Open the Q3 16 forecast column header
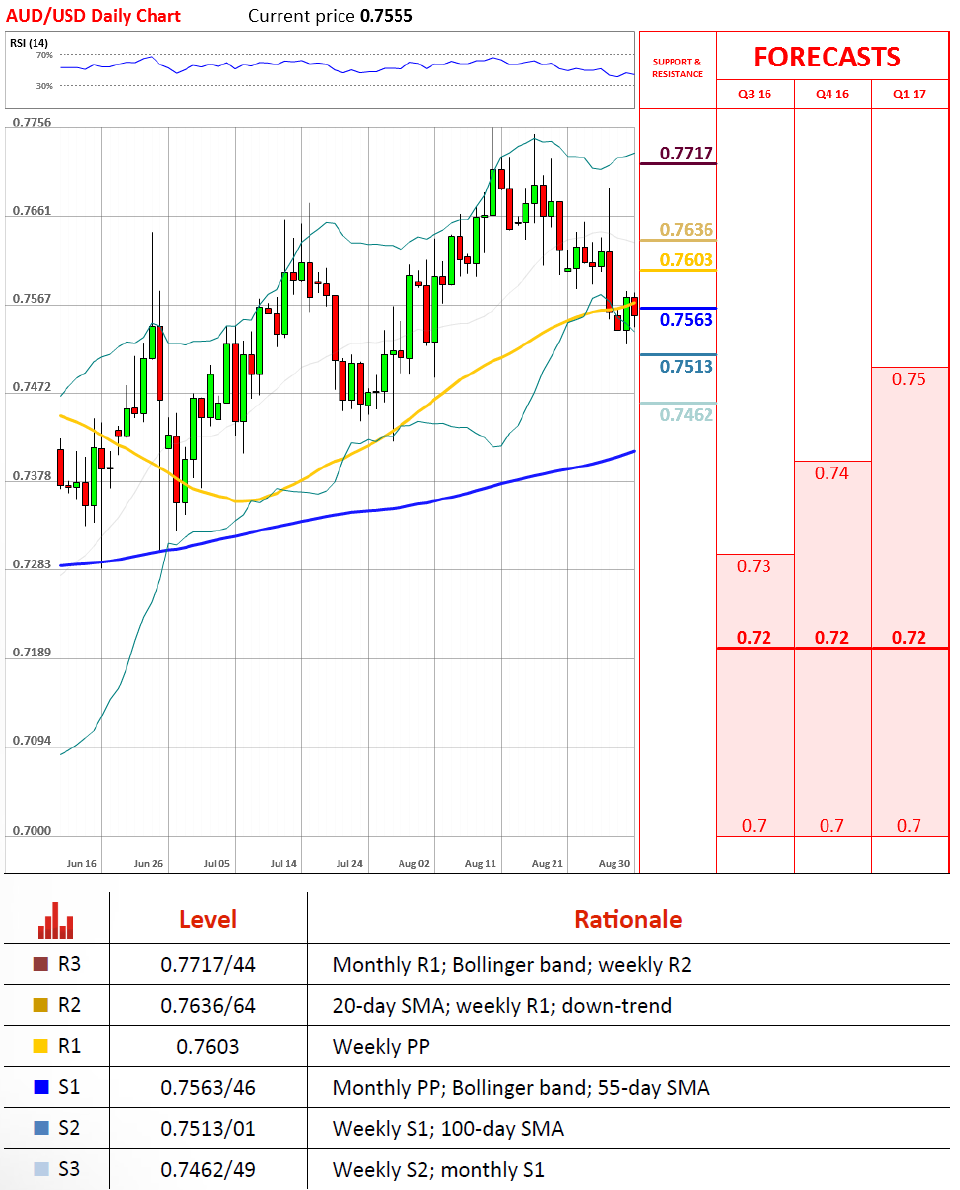The height and width of the screenshot is (1190, 960). pos(755,94)
